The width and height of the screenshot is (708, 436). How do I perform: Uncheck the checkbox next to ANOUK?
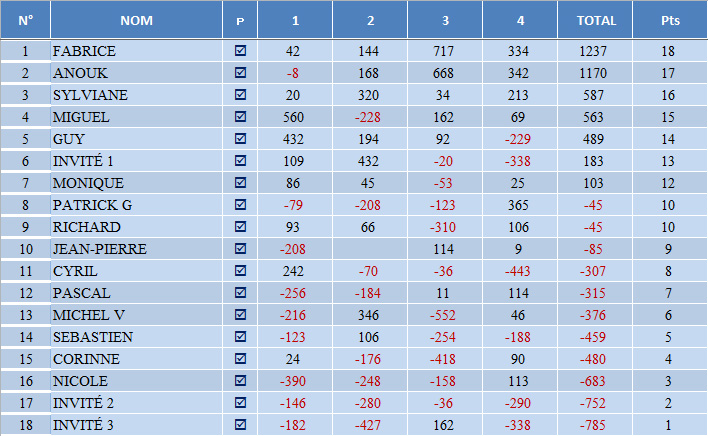tap(240, 72)
